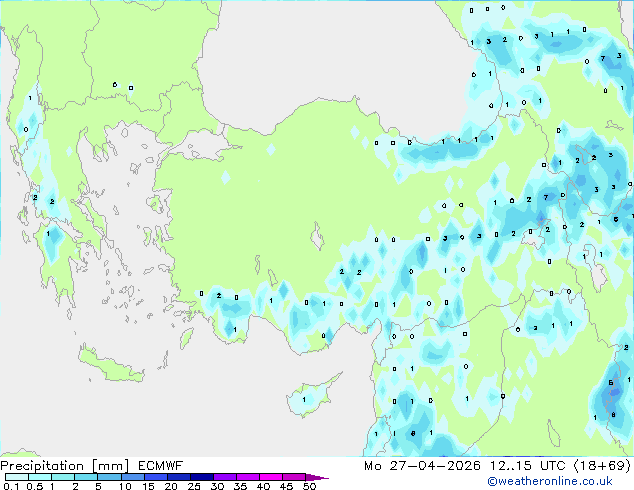Select the 40–45 mm bright pink swatch

point(271,477)
